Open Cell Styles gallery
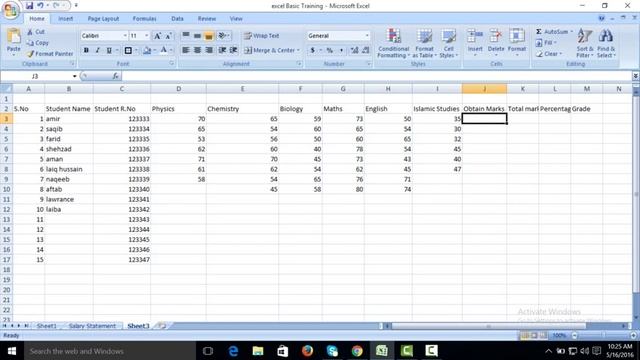 coord(448,43)
